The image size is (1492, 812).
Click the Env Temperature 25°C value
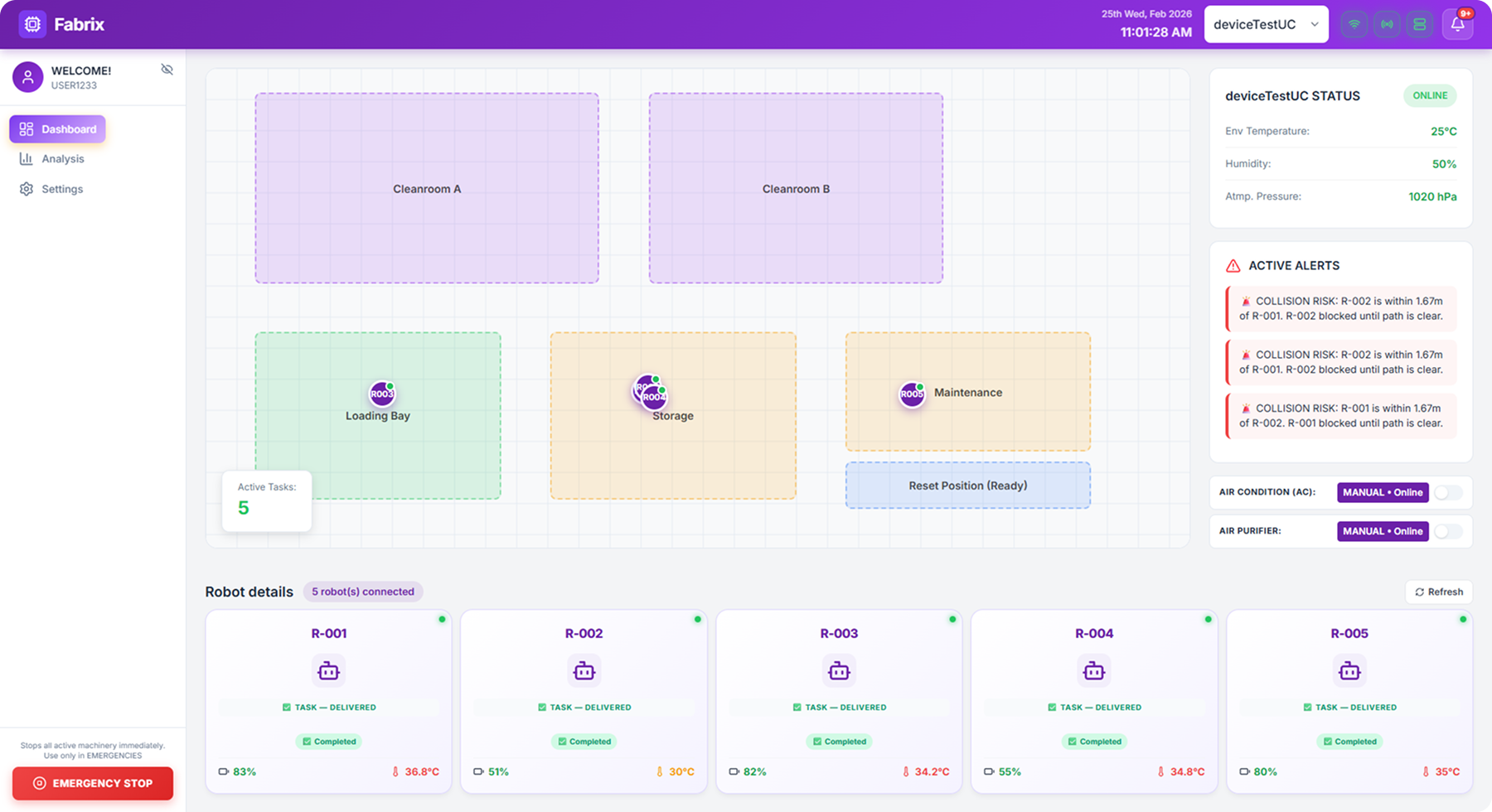pyautogui.click(x=1443, y=131)
